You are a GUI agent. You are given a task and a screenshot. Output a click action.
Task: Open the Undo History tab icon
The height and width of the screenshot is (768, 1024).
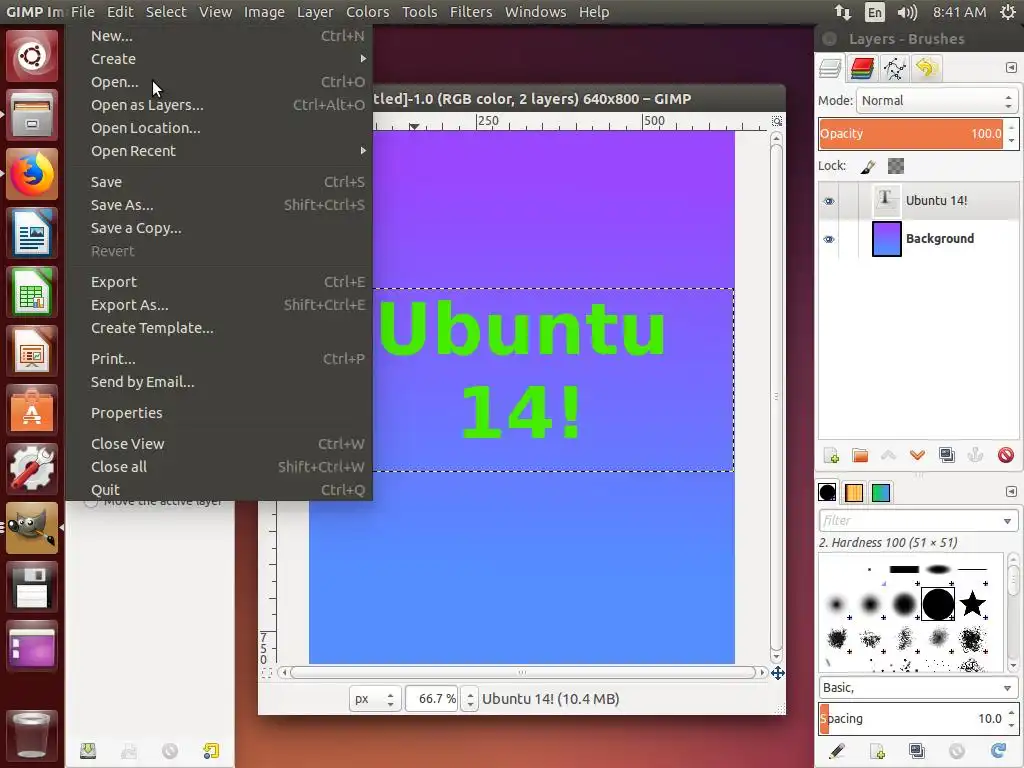926,68
